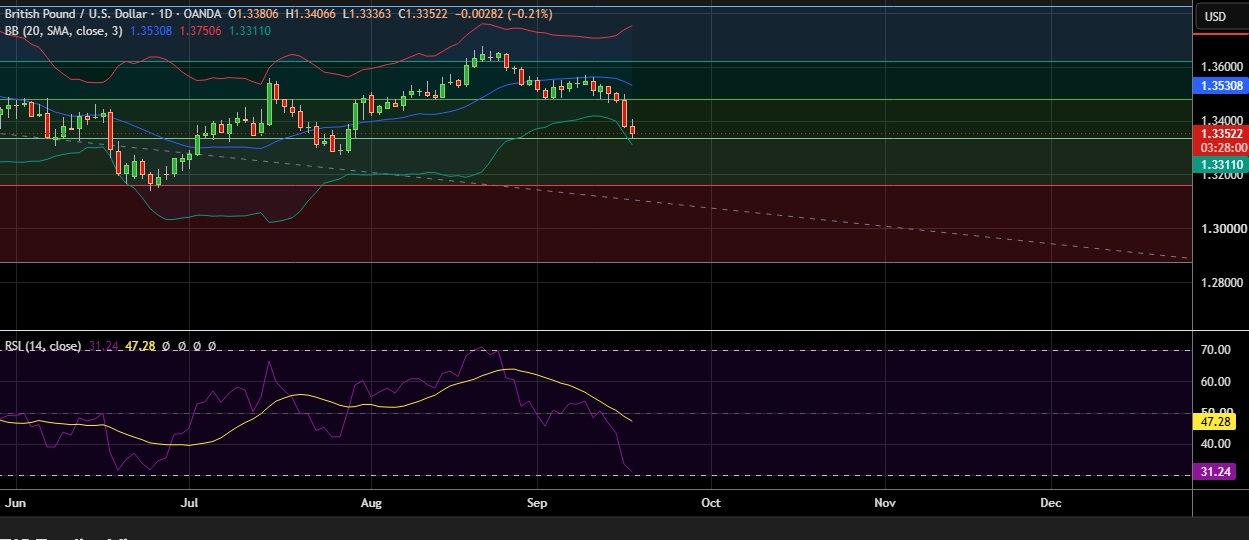Viewport: 1249px width, 540px height.
Task: Click the blue 1.35308 price axis tag
Action: (1221, 87)
